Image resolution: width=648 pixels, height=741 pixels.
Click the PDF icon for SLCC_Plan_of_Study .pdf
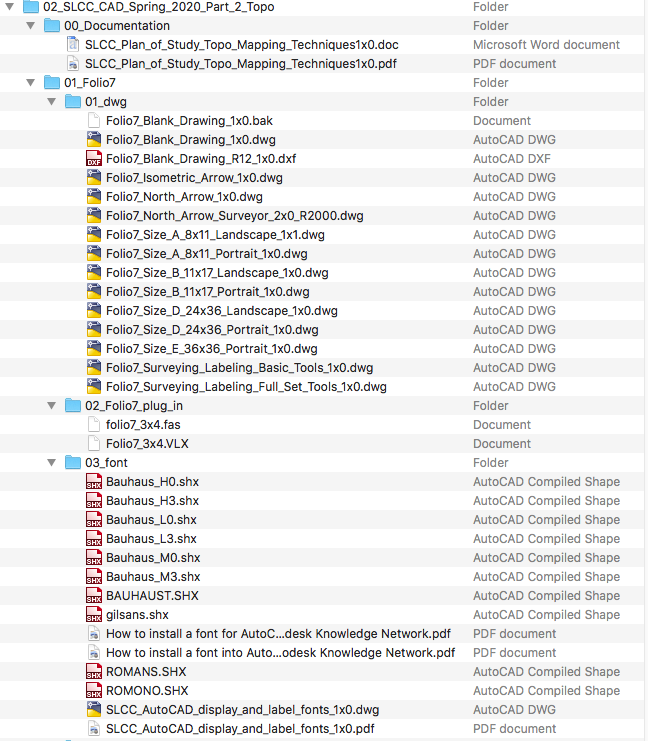73,64
